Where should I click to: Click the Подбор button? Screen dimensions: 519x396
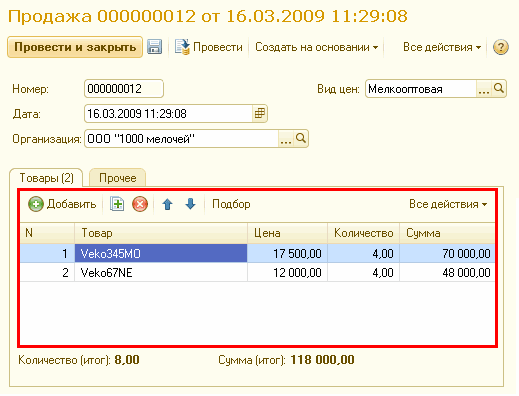(x=231, y=204)
